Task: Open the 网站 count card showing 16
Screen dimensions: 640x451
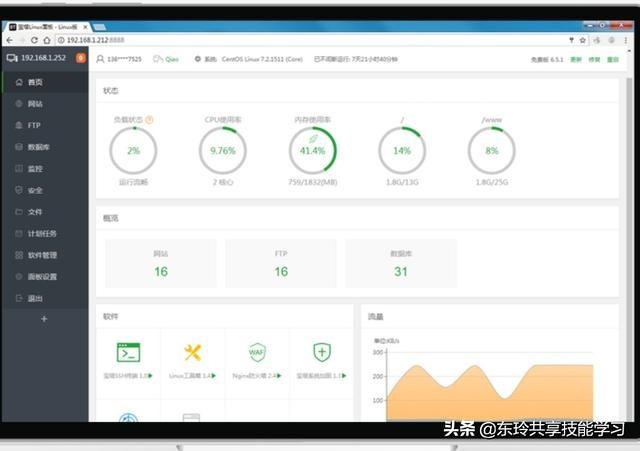Action: tap(161, 263)
